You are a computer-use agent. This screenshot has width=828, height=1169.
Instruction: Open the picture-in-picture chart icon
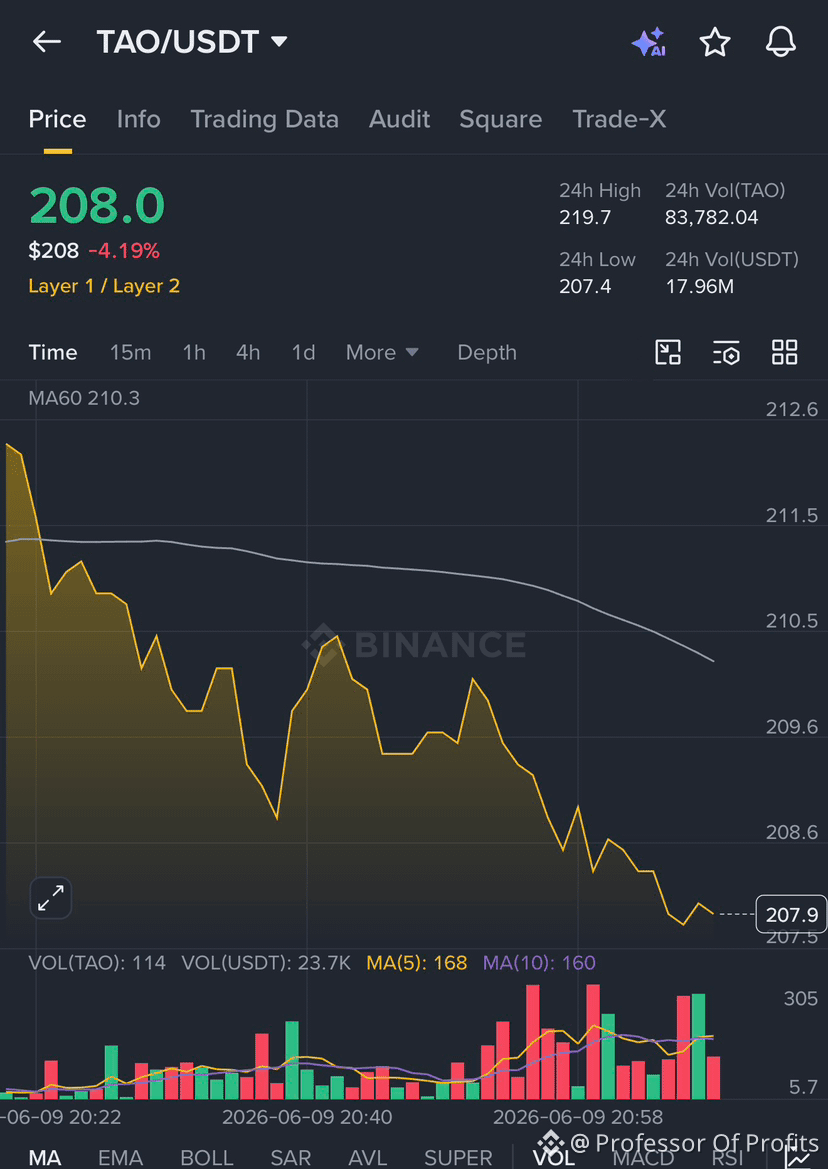tap(668, 352)
